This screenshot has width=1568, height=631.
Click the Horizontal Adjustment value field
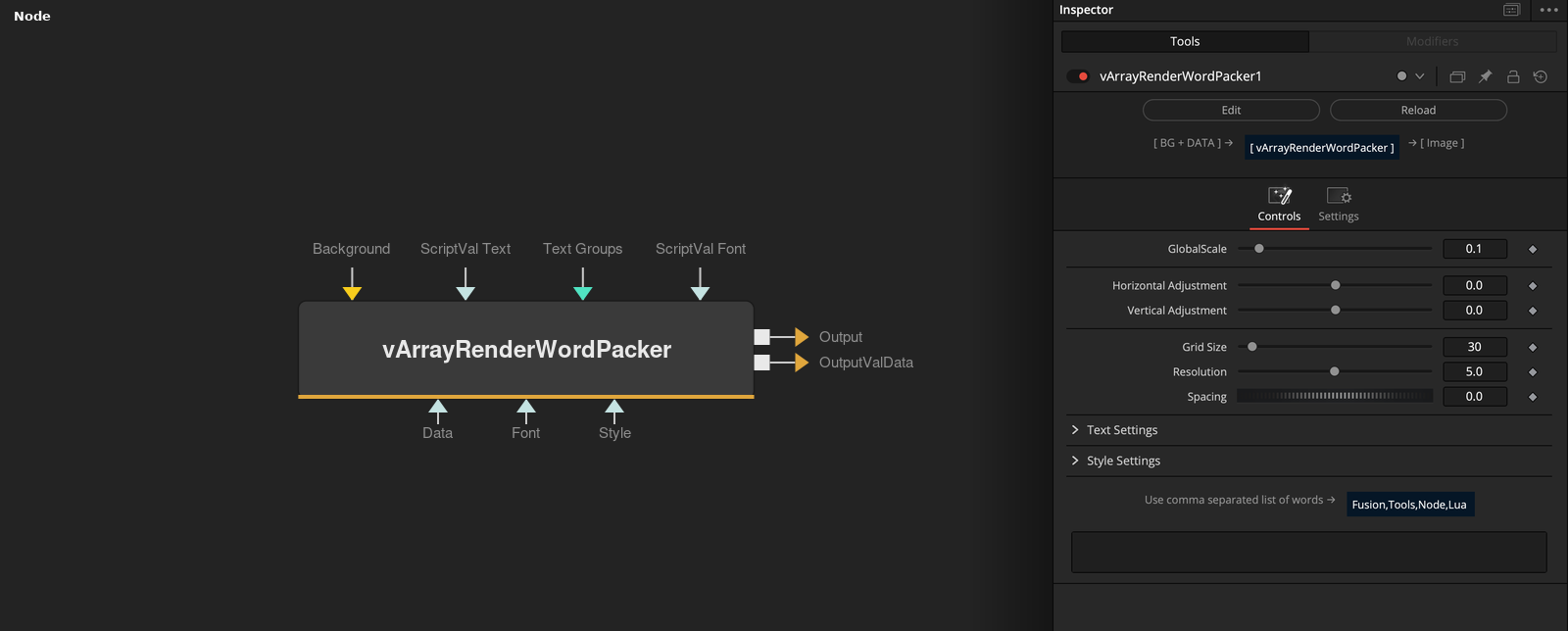1475,285
